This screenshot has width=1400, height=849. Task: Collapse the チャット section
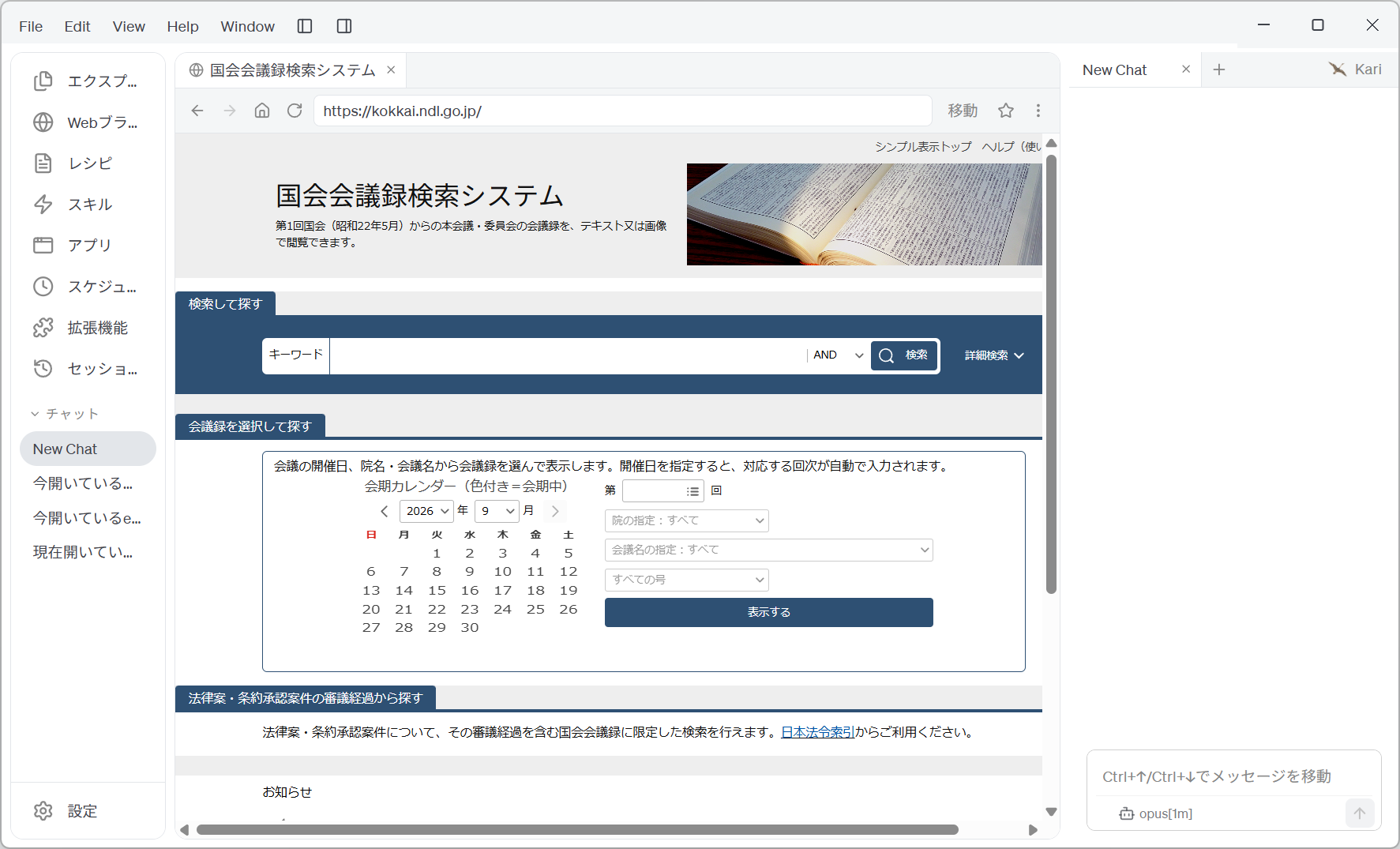coord(65,414)
